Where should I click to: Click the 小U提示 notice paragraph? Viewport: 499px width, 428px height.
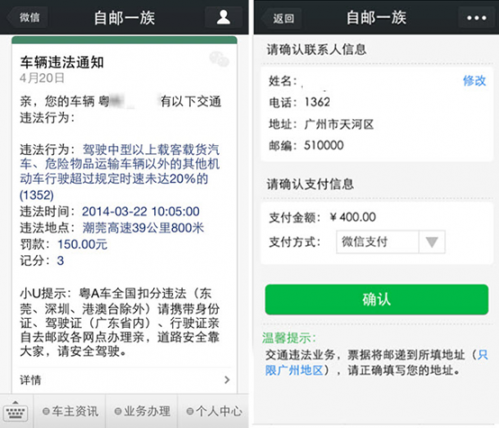click(120, 322)
